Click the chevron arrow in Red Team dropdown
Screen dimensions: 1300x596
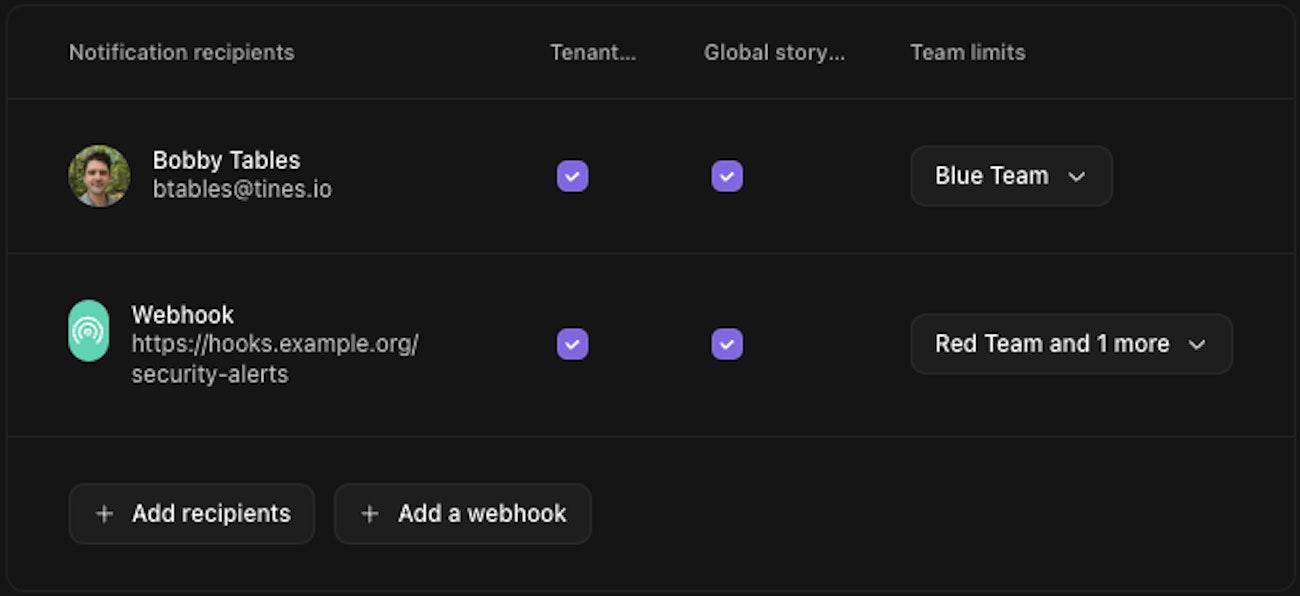tap(1197, 345)
